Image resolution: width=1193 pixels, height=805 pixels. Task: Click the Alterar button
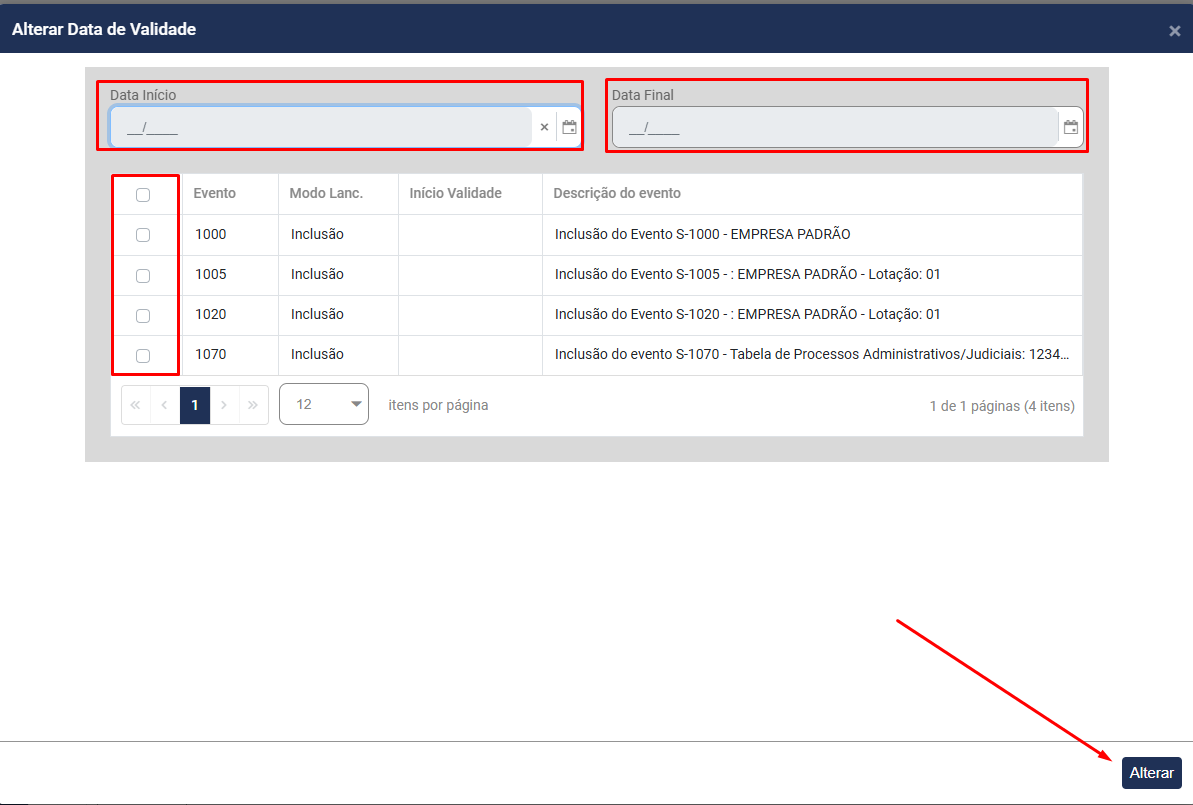[1151, 773]
